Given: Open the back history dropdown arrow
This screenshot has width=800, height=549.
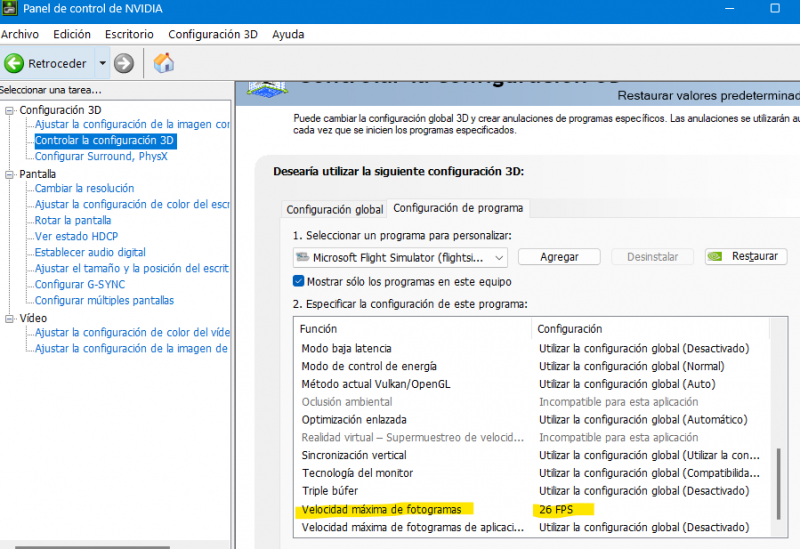Looking at the screenshot, I should tap(103, 63).
